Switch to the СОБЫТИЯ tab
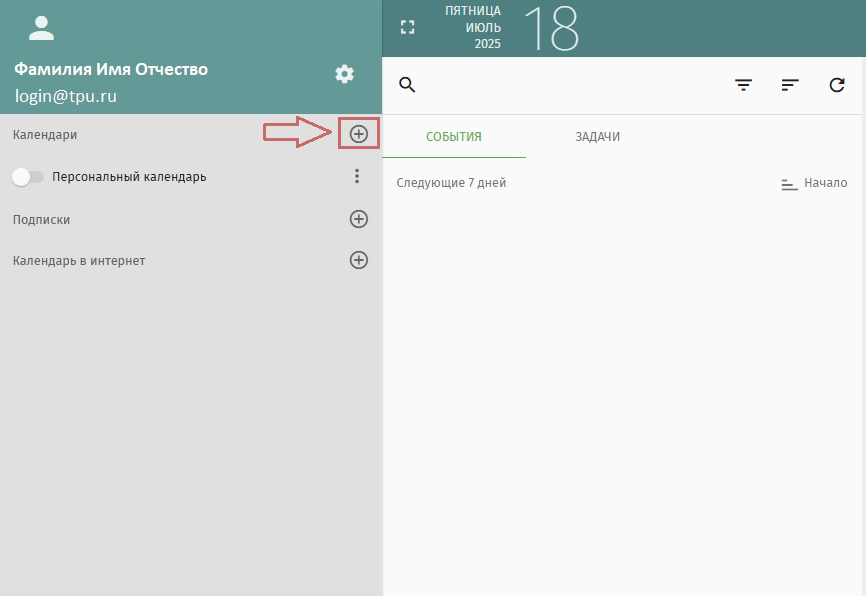Screen dimensions: 866x596 click(454, 136)
